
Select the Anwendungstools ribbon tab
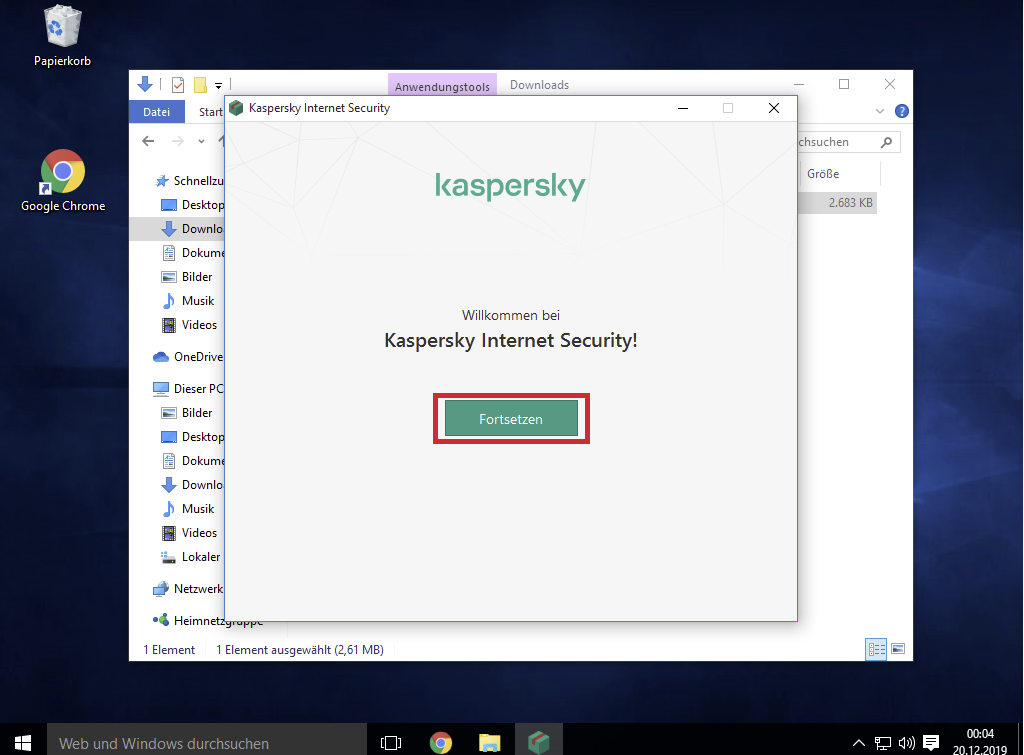pyautogui.click(x=442, y=86)
